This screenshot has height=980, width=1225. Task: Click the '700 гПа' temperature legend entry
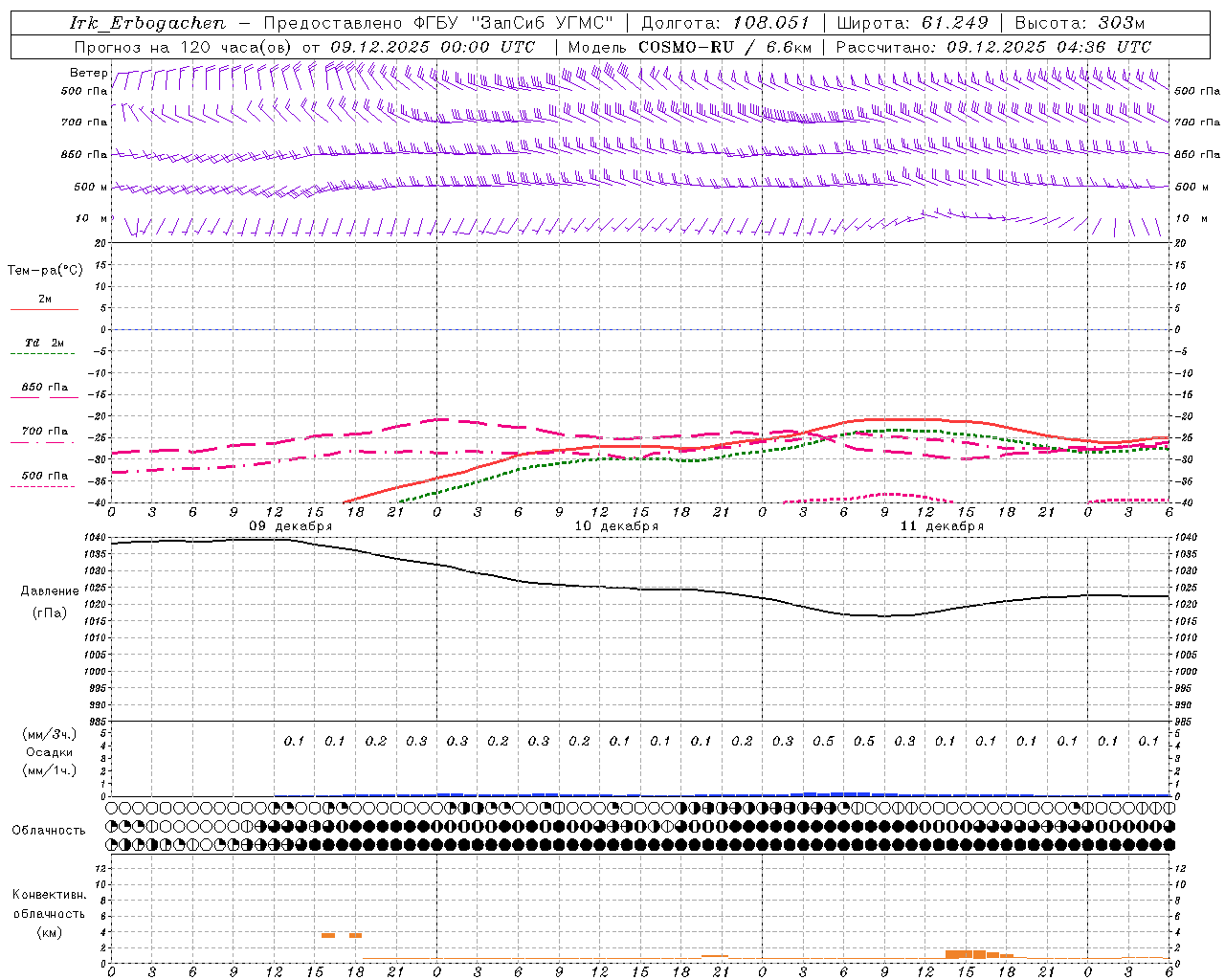[x=45, y=432]
